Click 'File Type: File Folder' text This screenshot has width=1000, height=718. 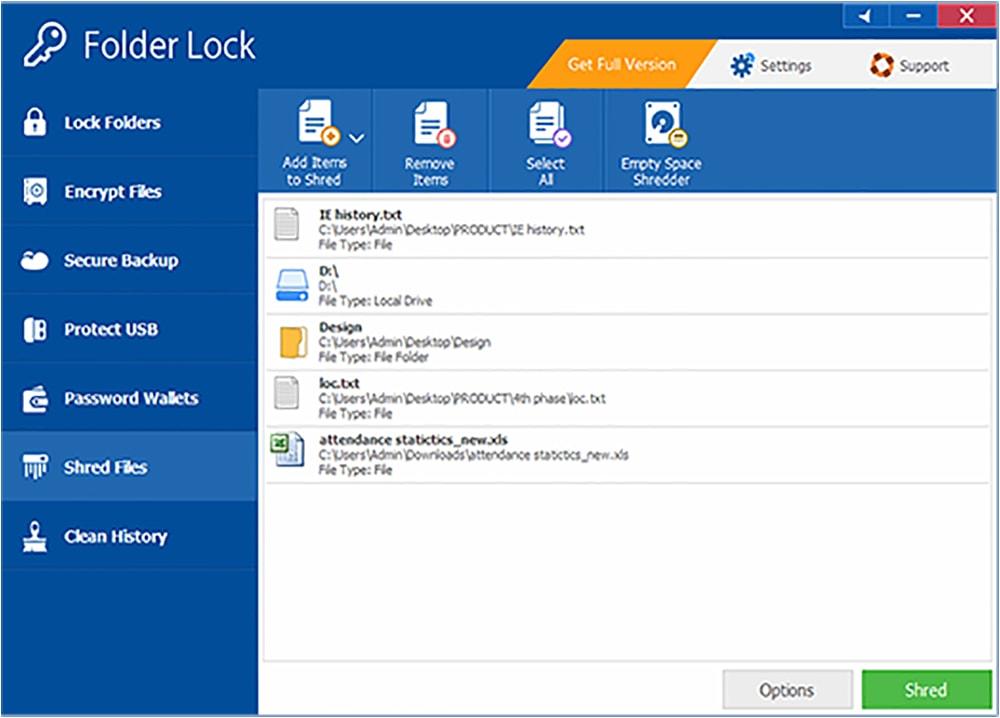pos(373,357)
